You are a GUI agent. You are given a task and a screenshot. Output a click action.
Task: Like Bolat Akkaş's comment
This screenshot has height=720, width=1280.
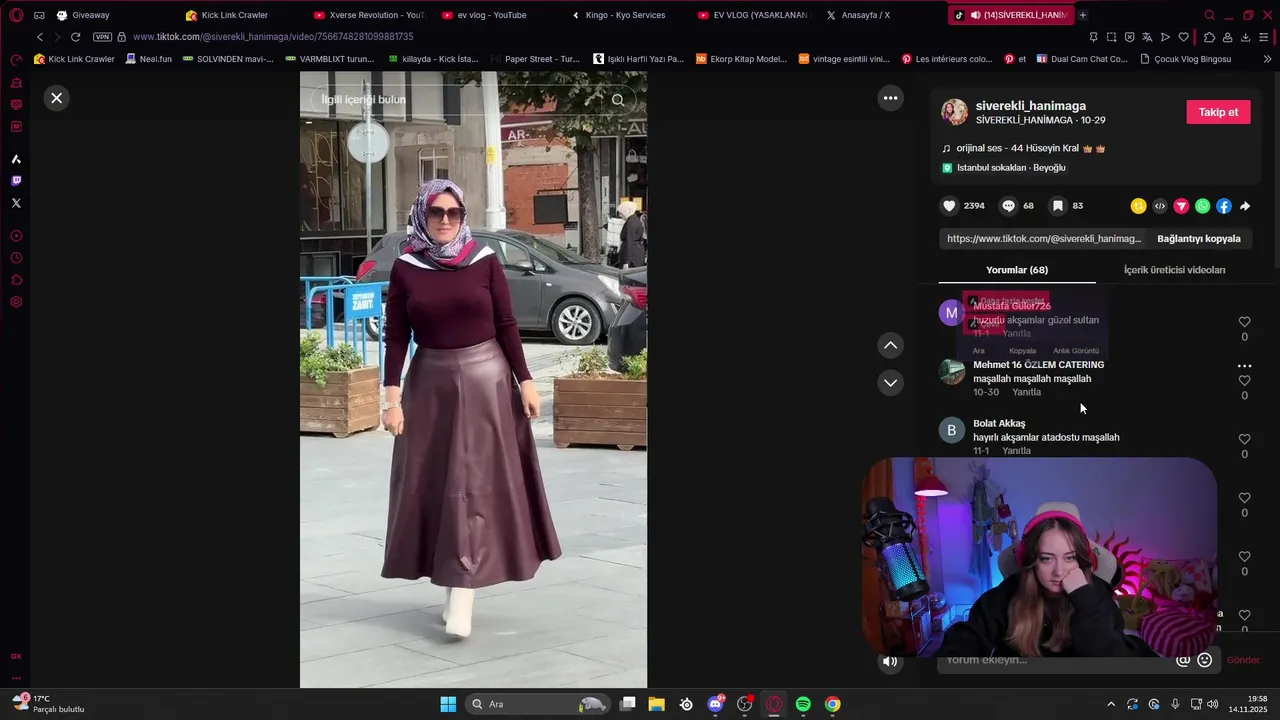(1244, 439)
